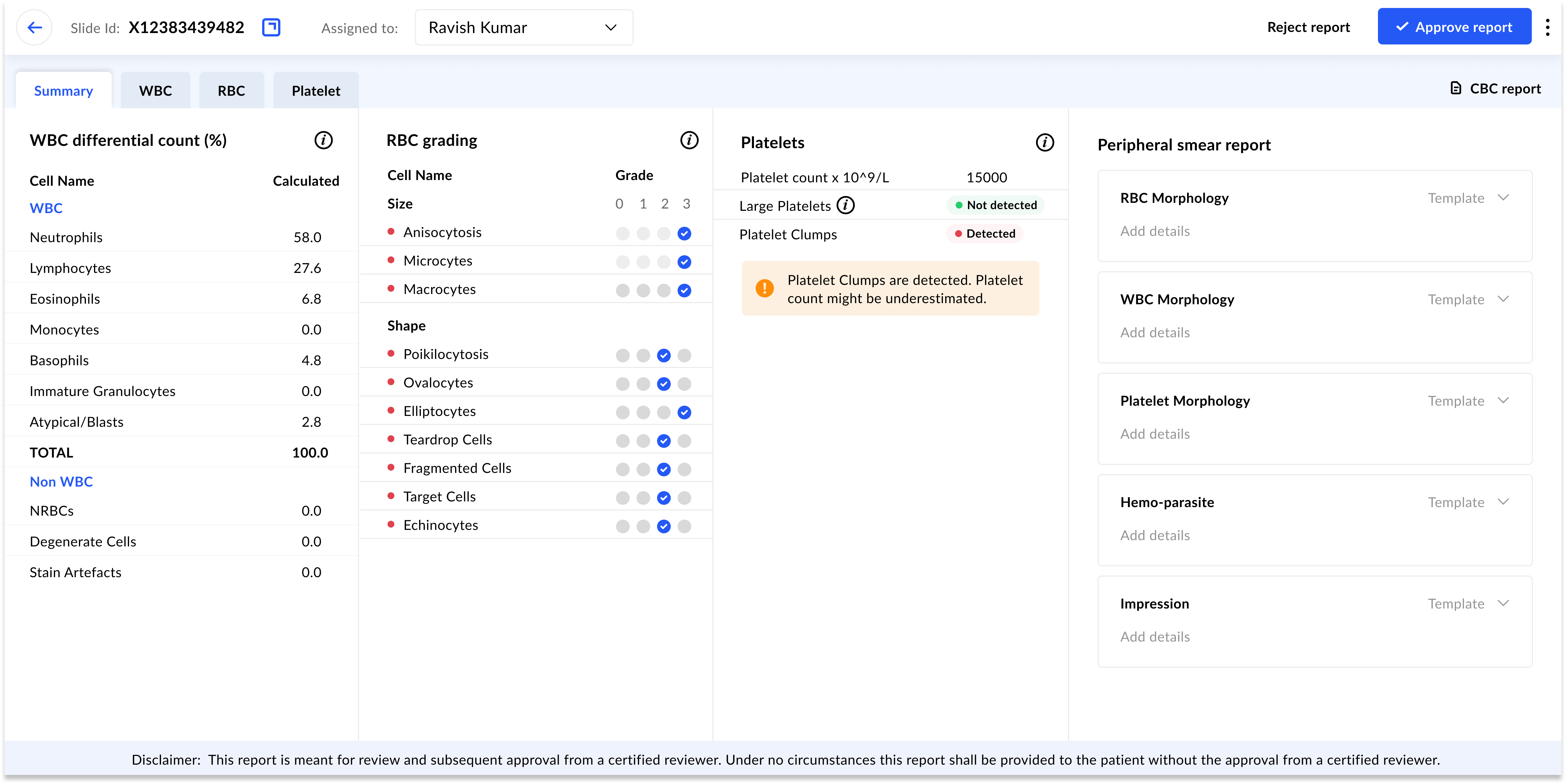Switch to the Summary tab
The image size is (1566, 784).
click(64, 91)
